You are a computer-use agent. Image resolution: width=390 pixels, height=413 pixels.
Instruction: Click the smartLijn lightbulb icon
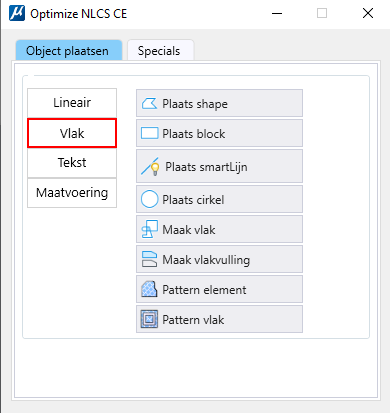click(x=150, y=166)
